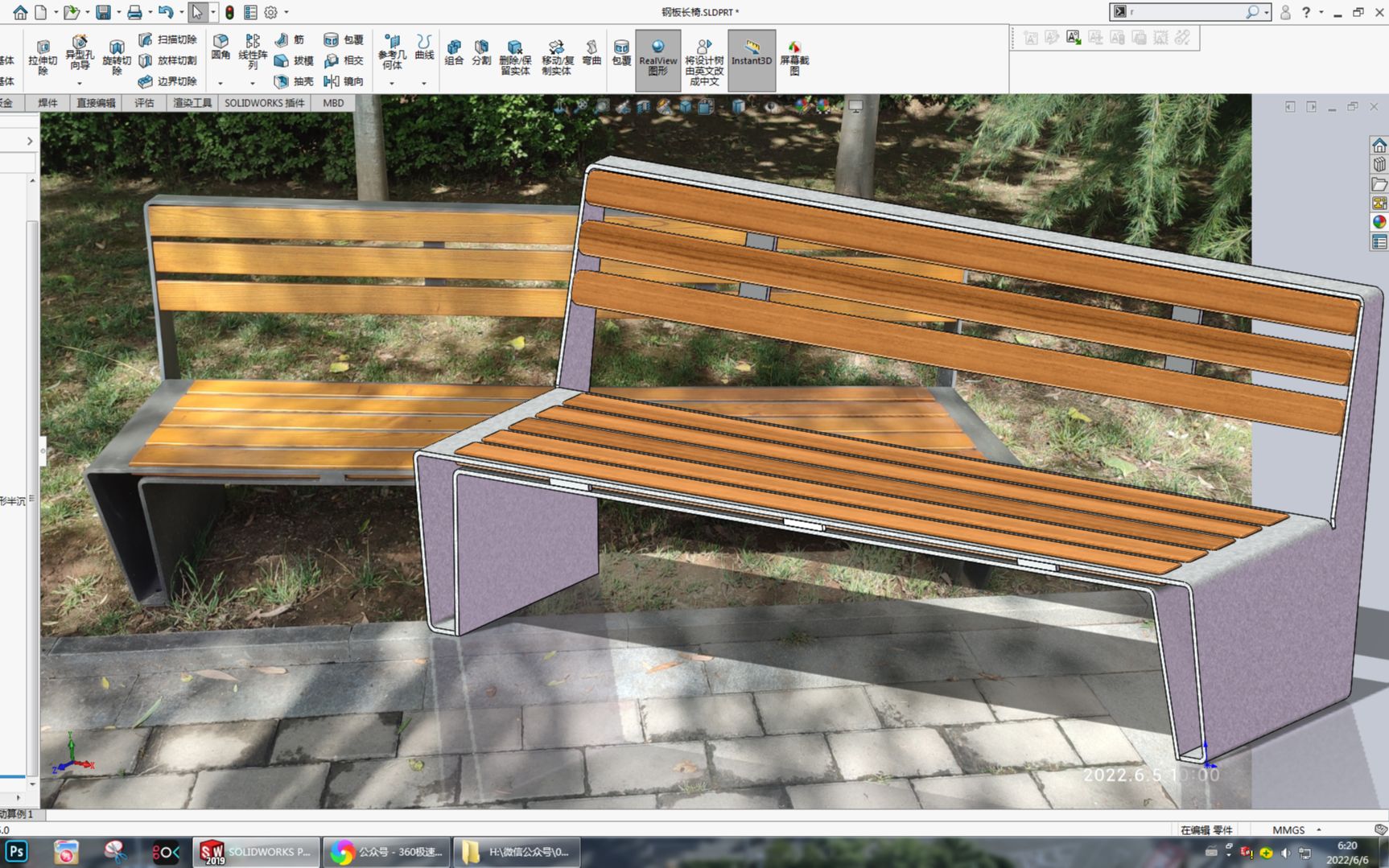Select the 拉伸切除 (Extruded Cut) tool
1389x868 pixels.
[x=43, y=56]
